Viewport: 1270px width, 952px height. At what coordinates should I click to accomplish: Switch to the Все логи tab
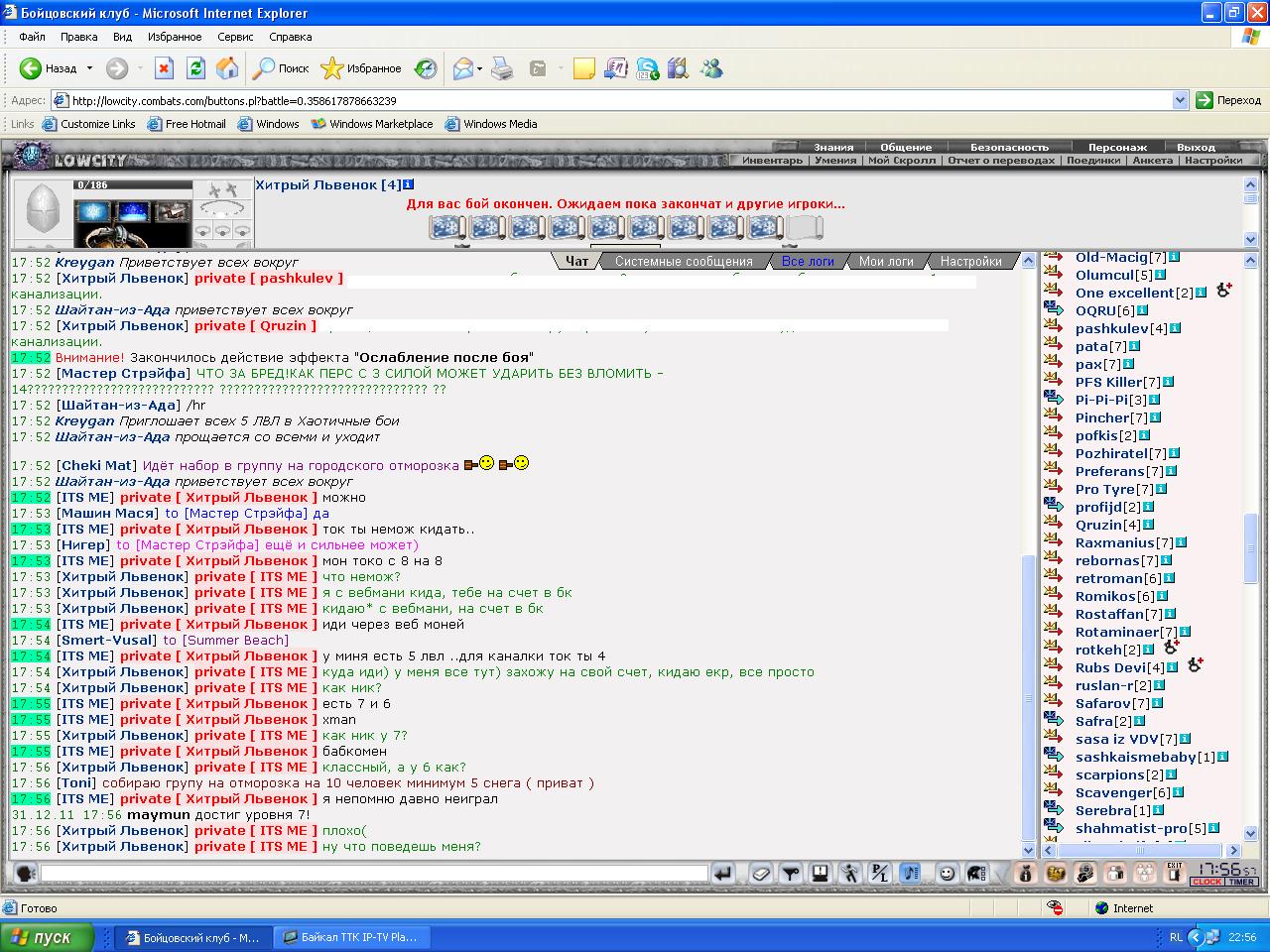[808, 262]
